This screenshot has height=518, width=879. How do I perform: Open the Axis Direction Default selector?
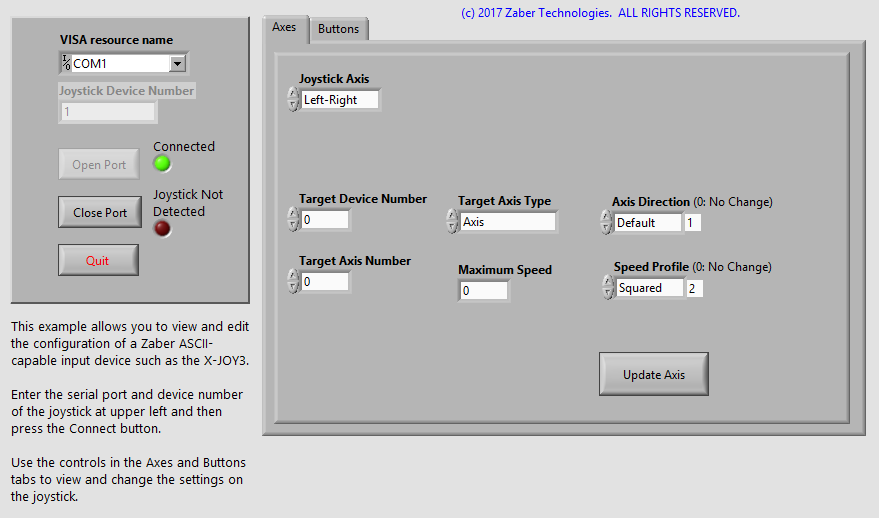(648, 223)
